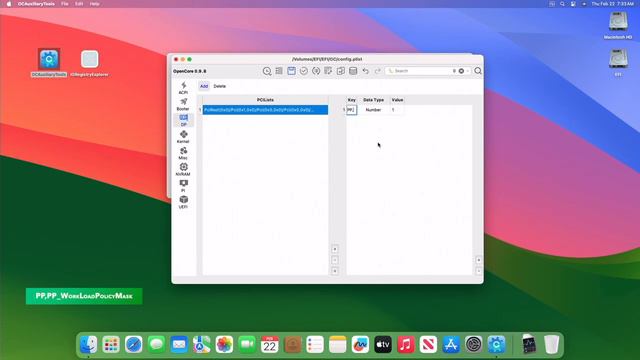
Task: Select the OCAuxiliaryTools desktop icon
Action: tap(49, 62)
